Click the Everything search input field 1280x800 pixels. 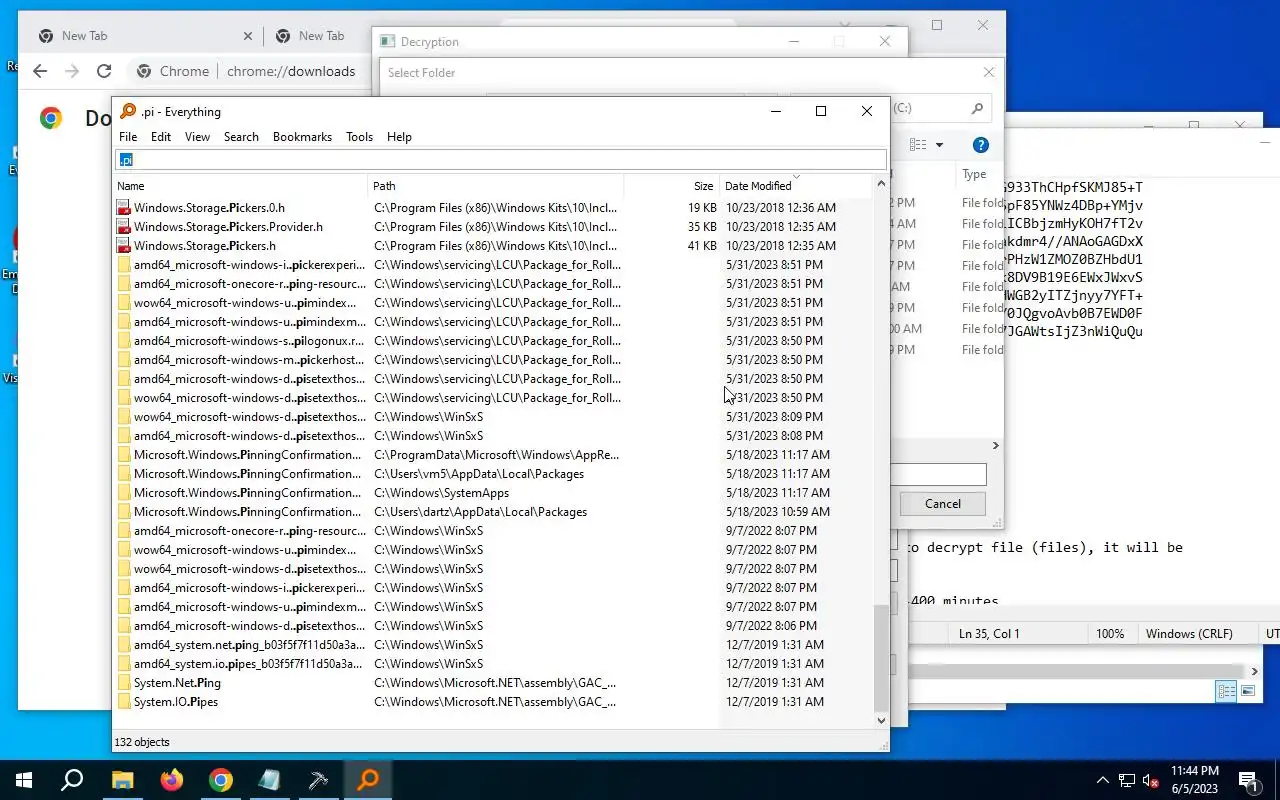501,160
